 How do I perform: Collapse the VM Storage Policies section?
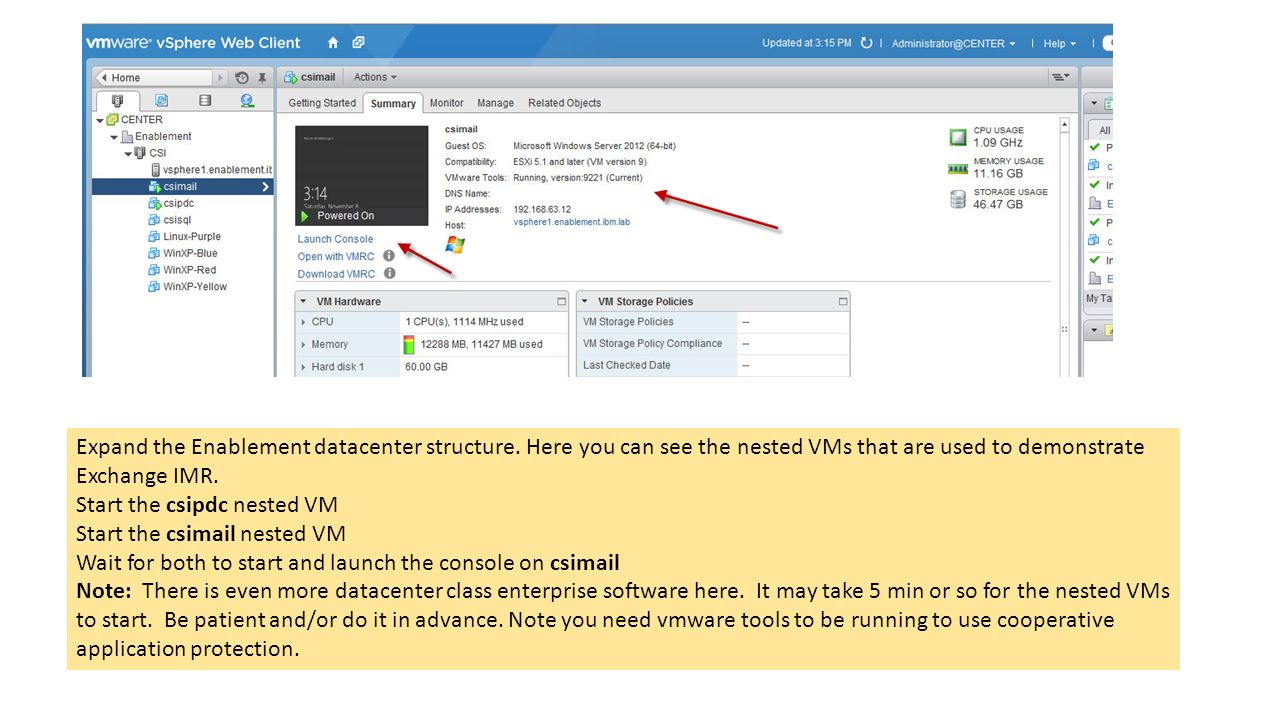point(586,301)
